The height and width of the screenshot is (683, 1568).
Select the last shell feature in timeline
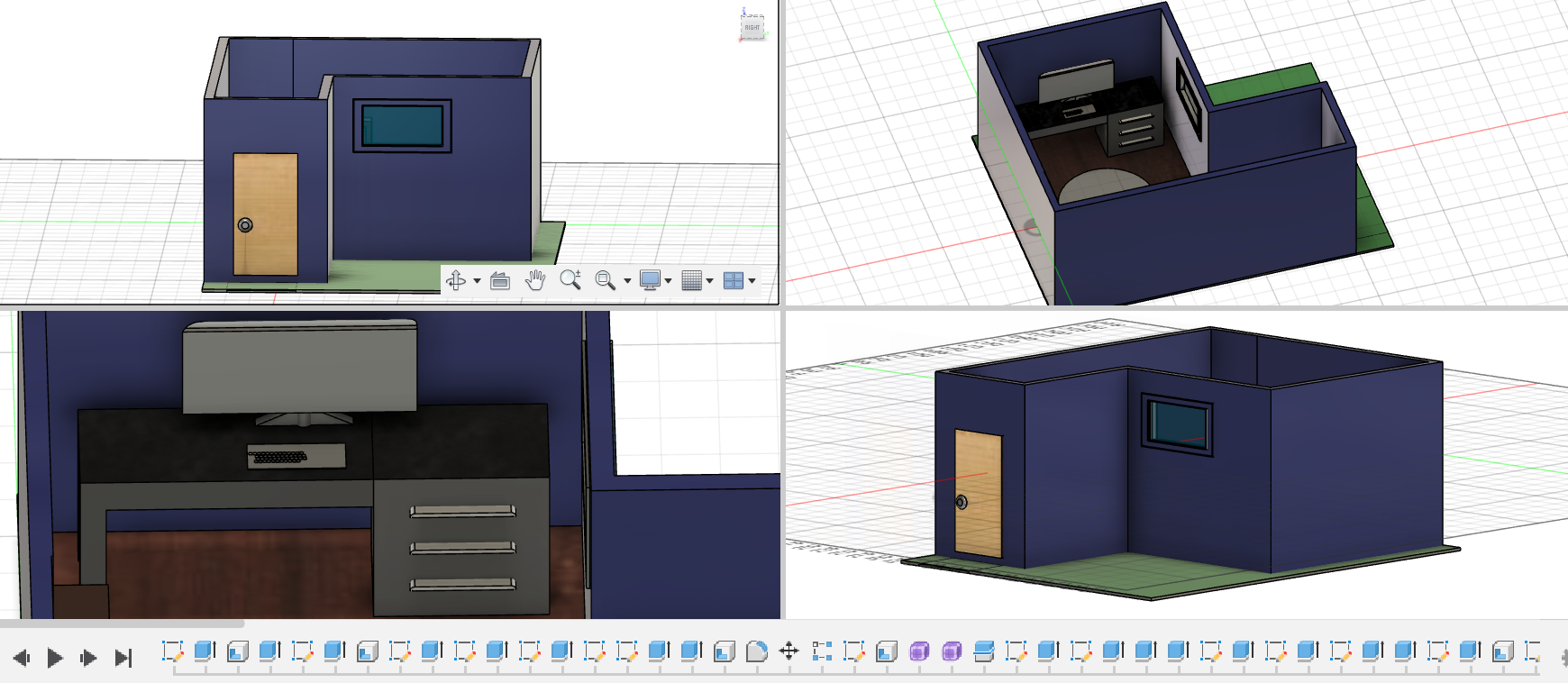pyautogui.click(x=1503, y=651)
